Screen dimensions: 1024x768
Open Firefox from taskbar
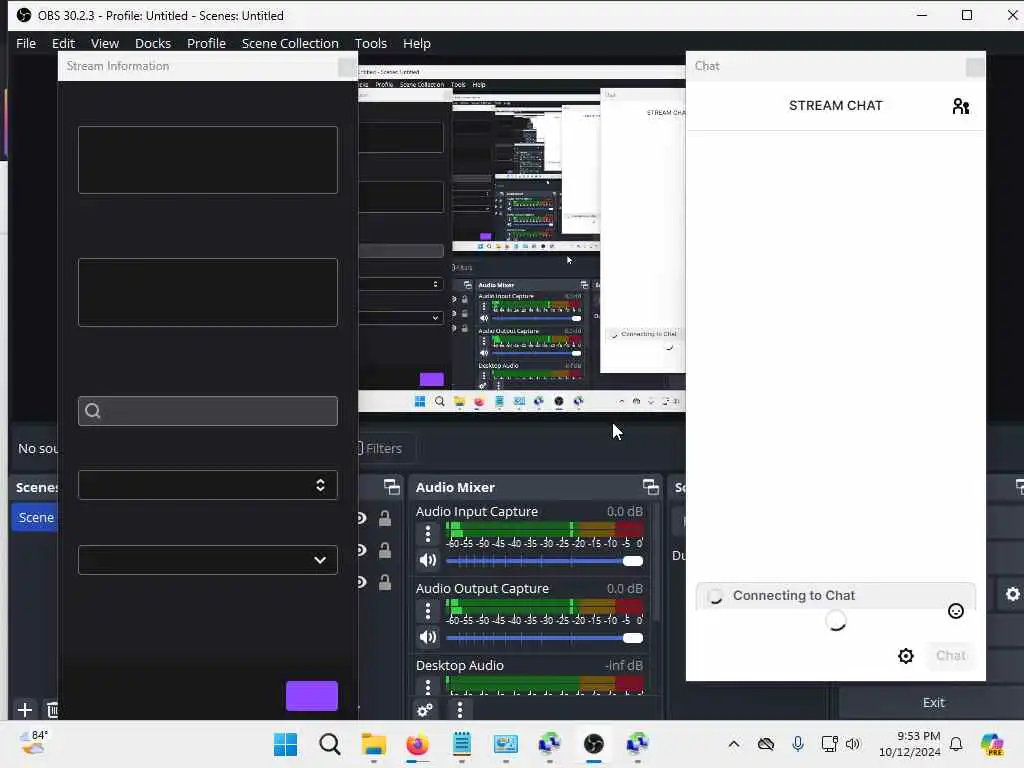(x=417, y=744)
